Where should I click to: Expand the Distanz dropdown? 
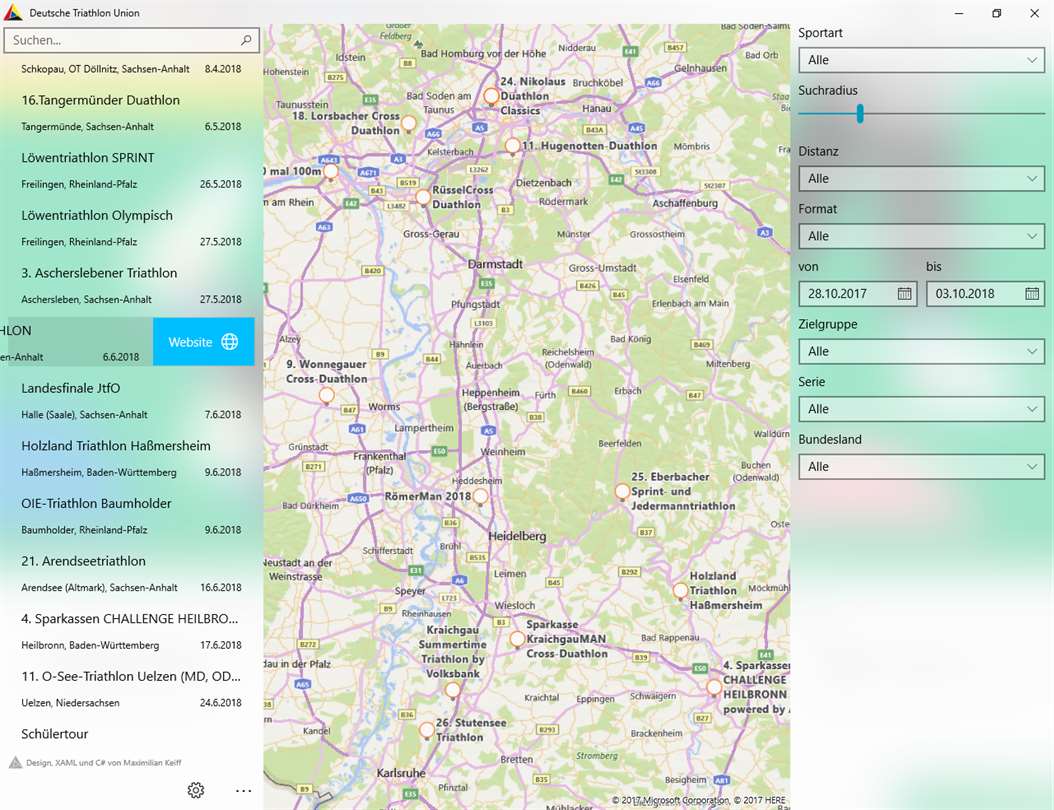(922, 178)
